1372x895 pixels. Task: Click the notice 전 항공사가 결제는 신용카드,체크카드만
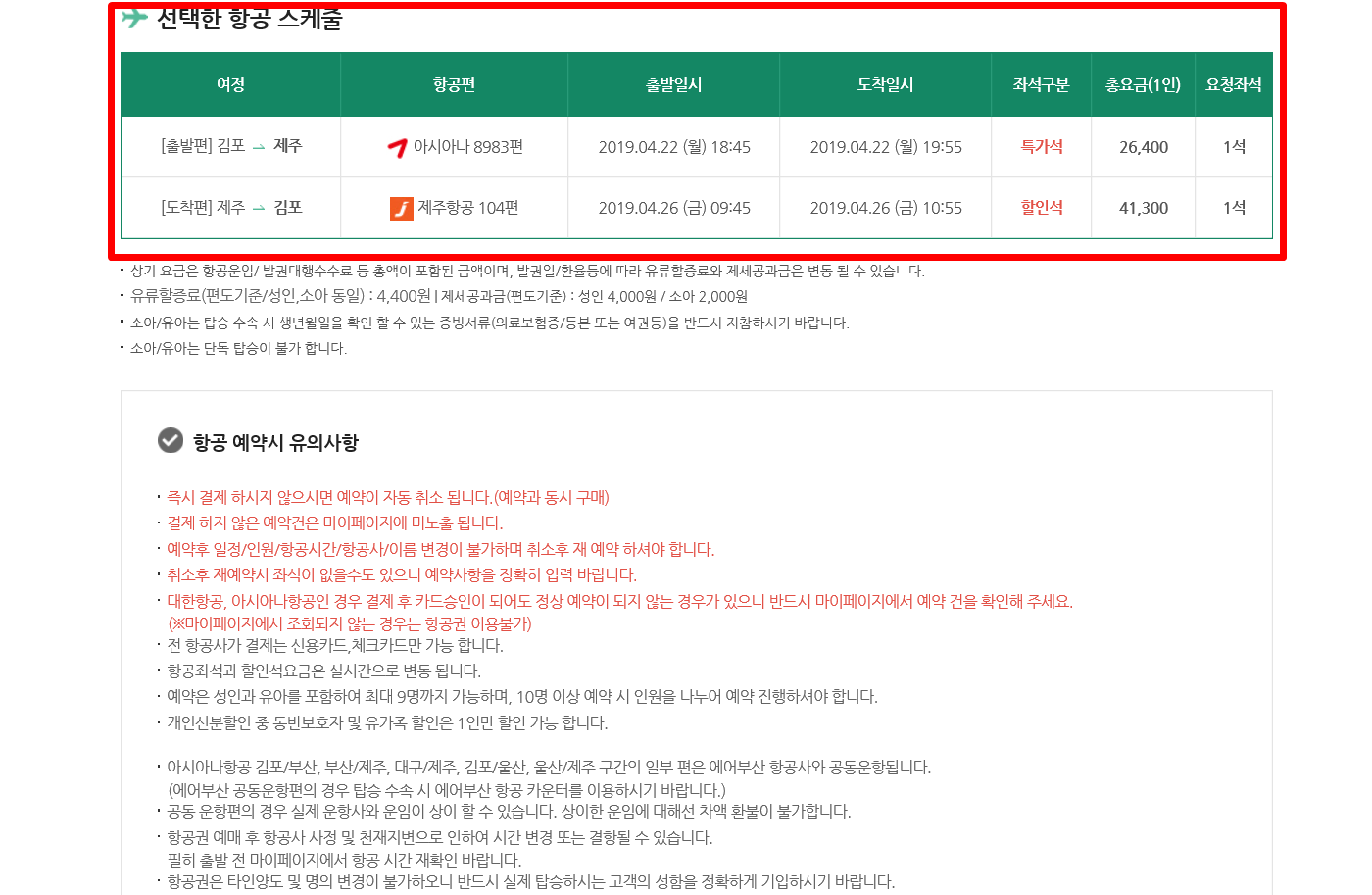(335, 645)
